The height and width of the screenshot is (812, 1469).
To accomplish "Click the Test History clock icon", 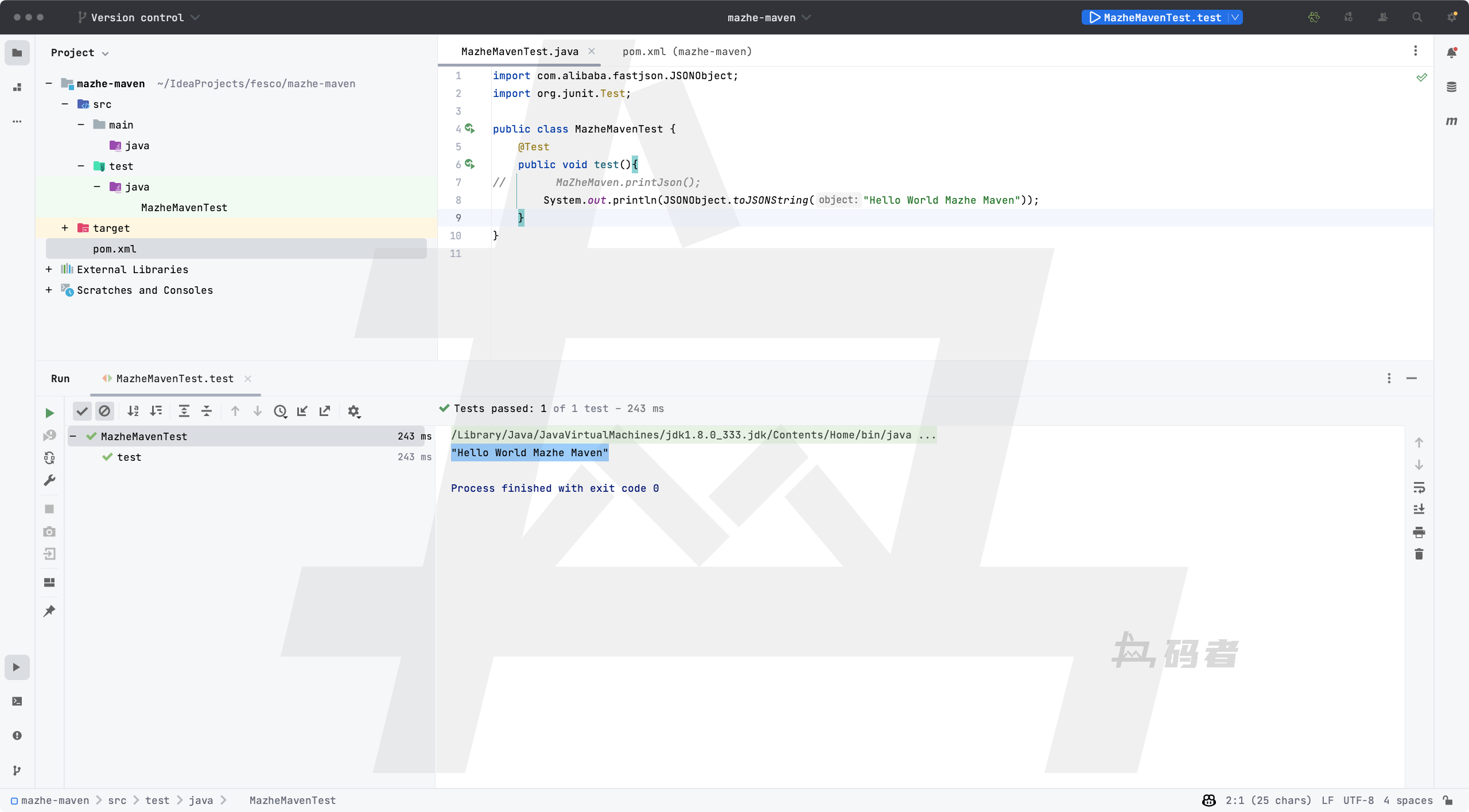I will 280,411.
